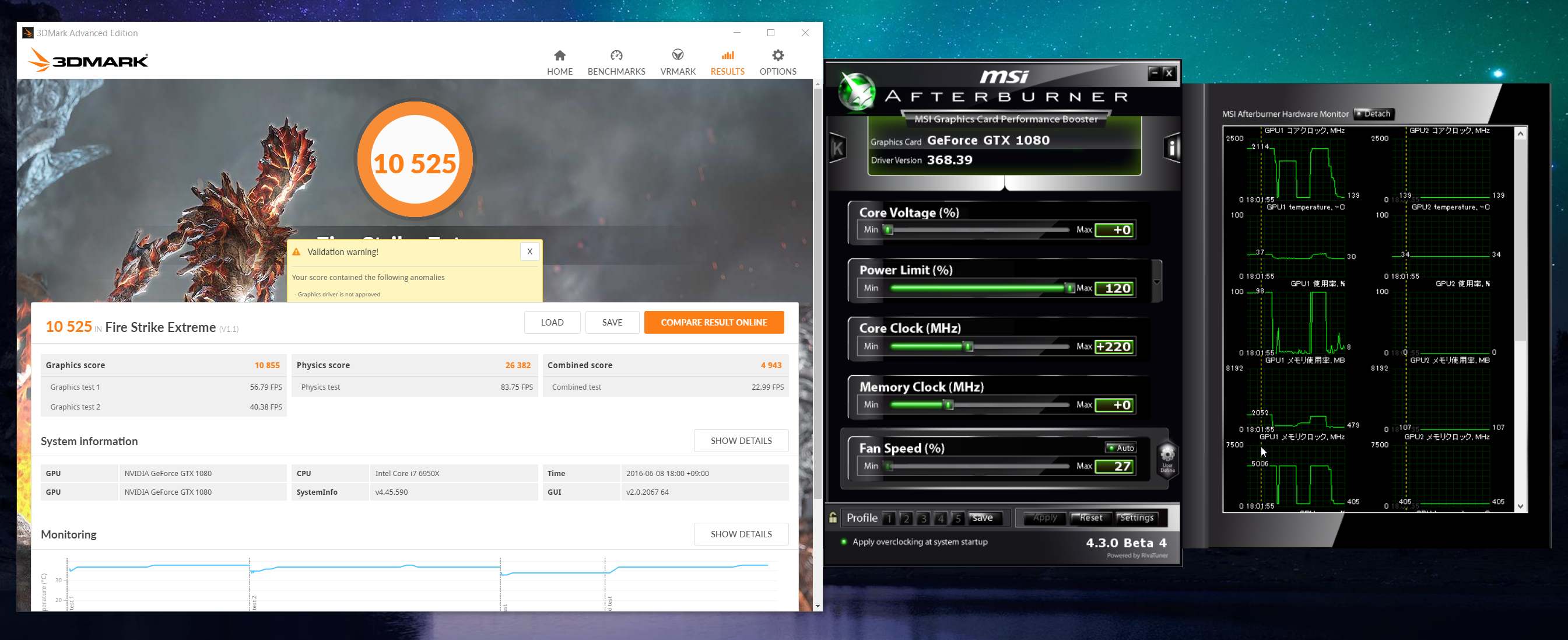
Task: Click hardware monitor scrollbar down arrow
Action: [x=1520, y=506]
